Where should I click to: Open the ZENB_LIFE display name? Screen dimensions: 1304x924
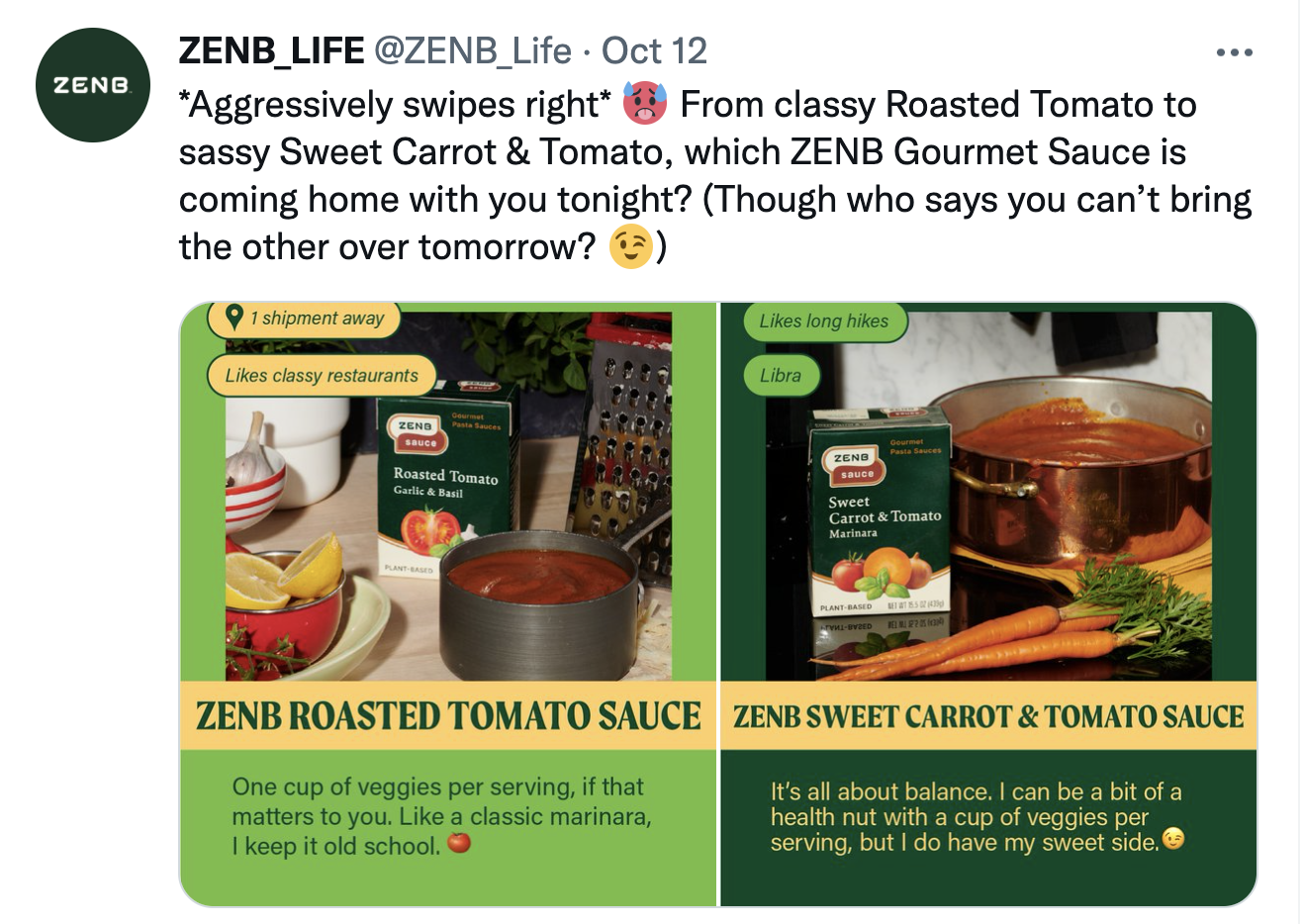click(271, 50)
